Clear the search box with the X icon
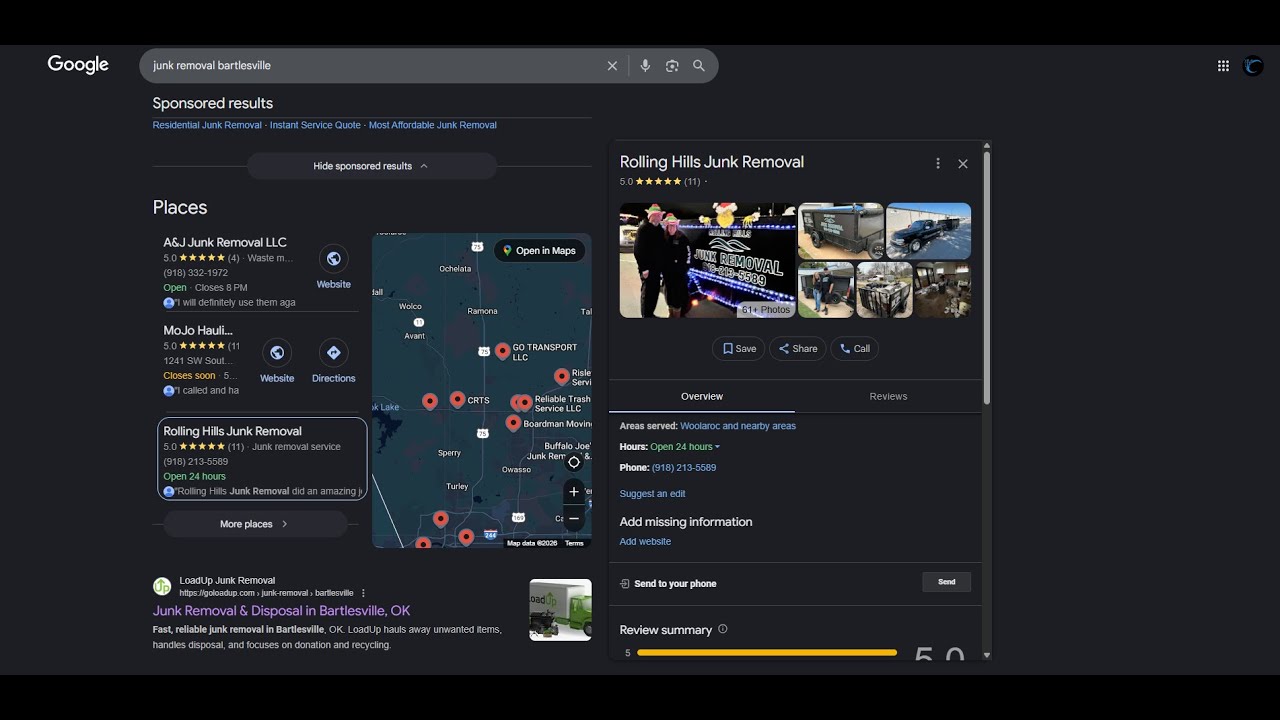The width and height of the screenshot is (1280, 720). click(612, 66)
